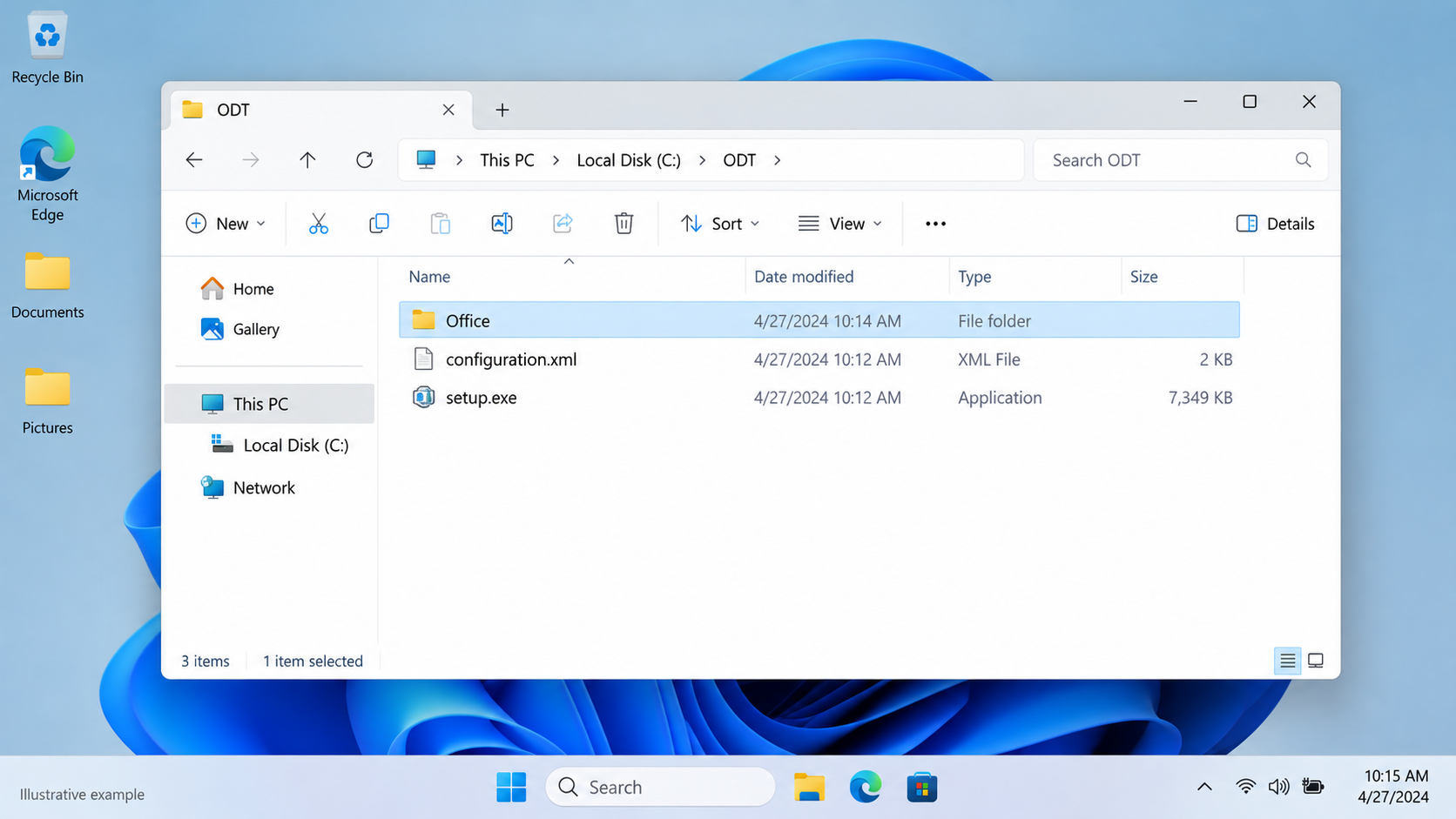The width and height of the screenshot is (1456, 819).
Task: Select the setup.exe file
Action: (x=819, y=397)
